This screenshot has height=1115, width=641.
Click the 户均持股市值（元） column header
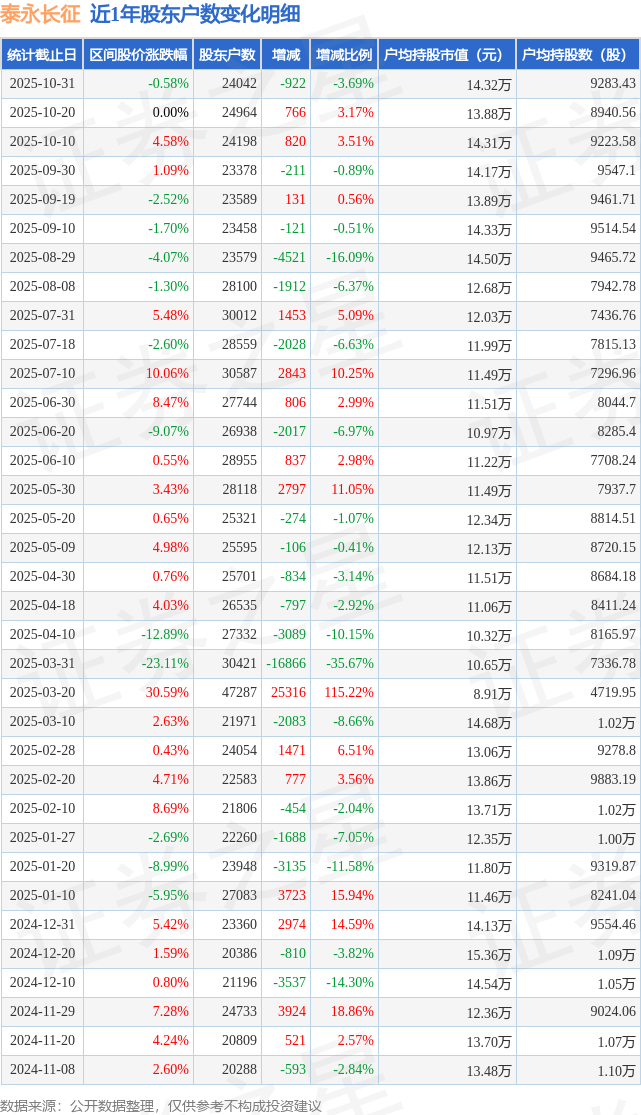(x=446, y=55)
